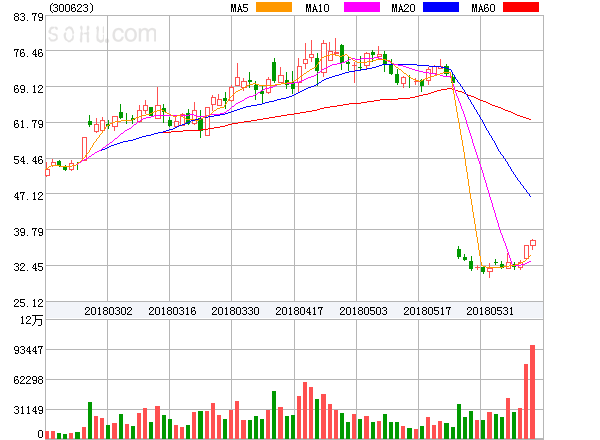
Task: Click the 12万 volume axis label
Action: pyautogui.click(x=31, y=320)
